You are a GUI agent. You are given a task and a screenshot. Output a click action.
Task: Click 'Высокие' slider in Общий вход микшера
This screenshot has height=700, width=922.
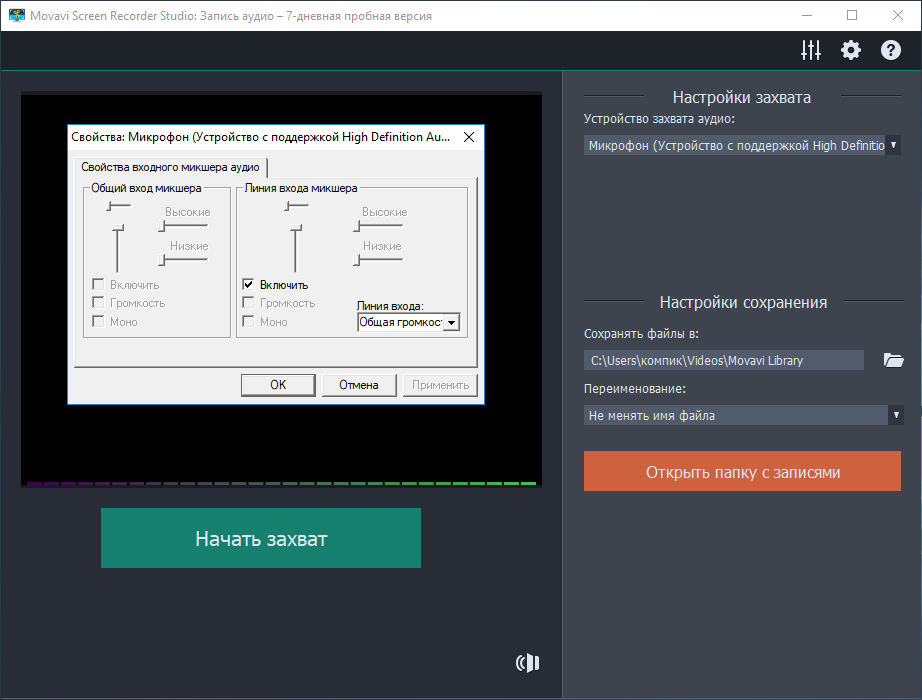point(183,226)
